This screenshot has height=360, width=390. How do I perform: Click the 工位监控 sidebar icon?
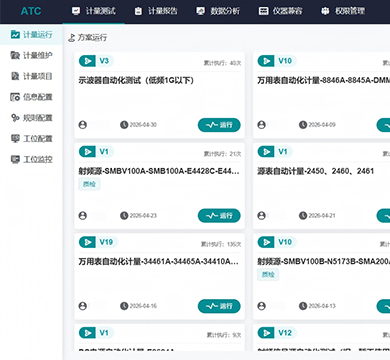(15, 159)
